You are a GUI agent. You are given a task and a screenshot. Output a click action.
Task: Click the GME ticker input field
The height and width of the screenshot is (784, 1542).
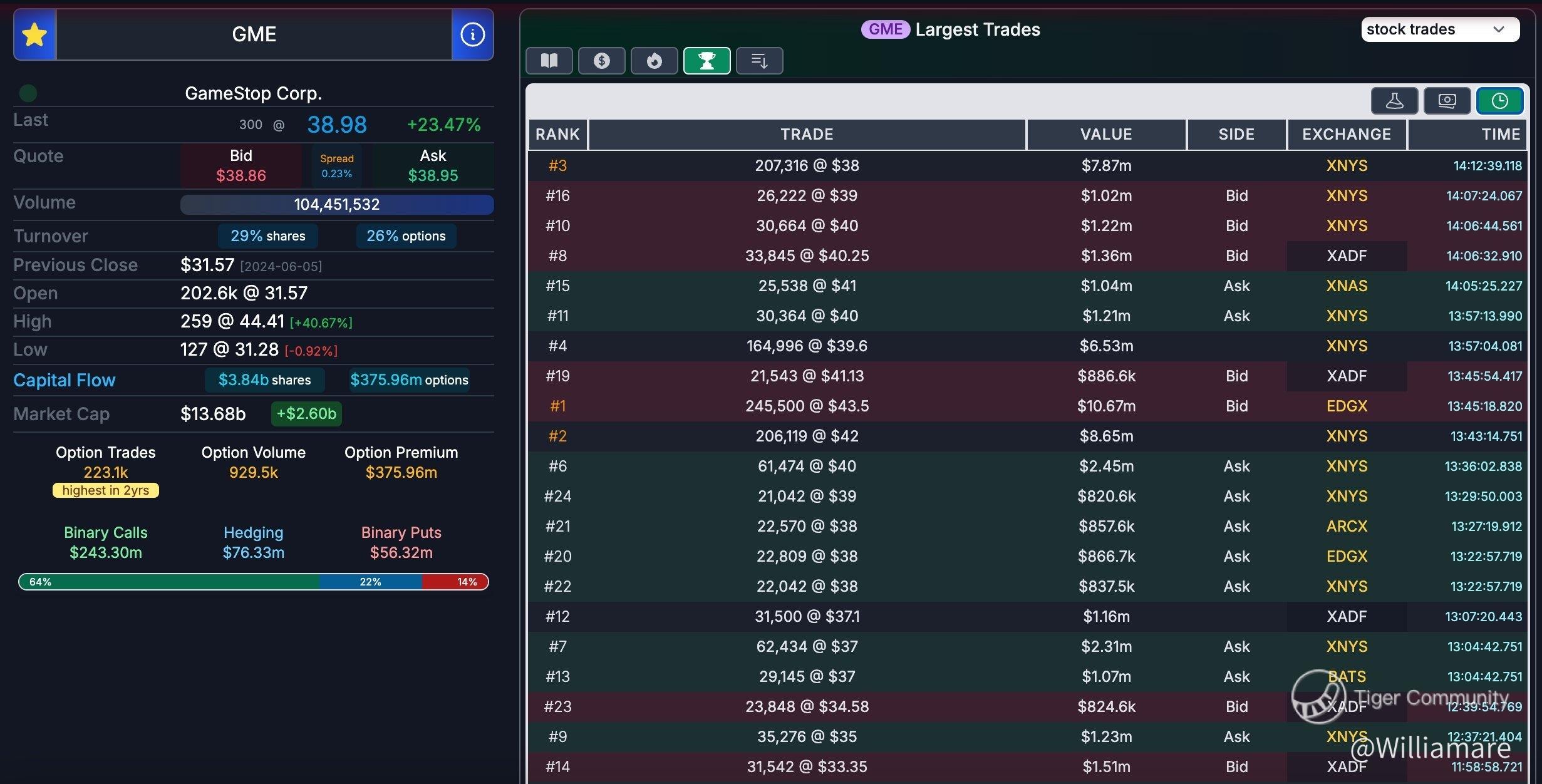254,34
